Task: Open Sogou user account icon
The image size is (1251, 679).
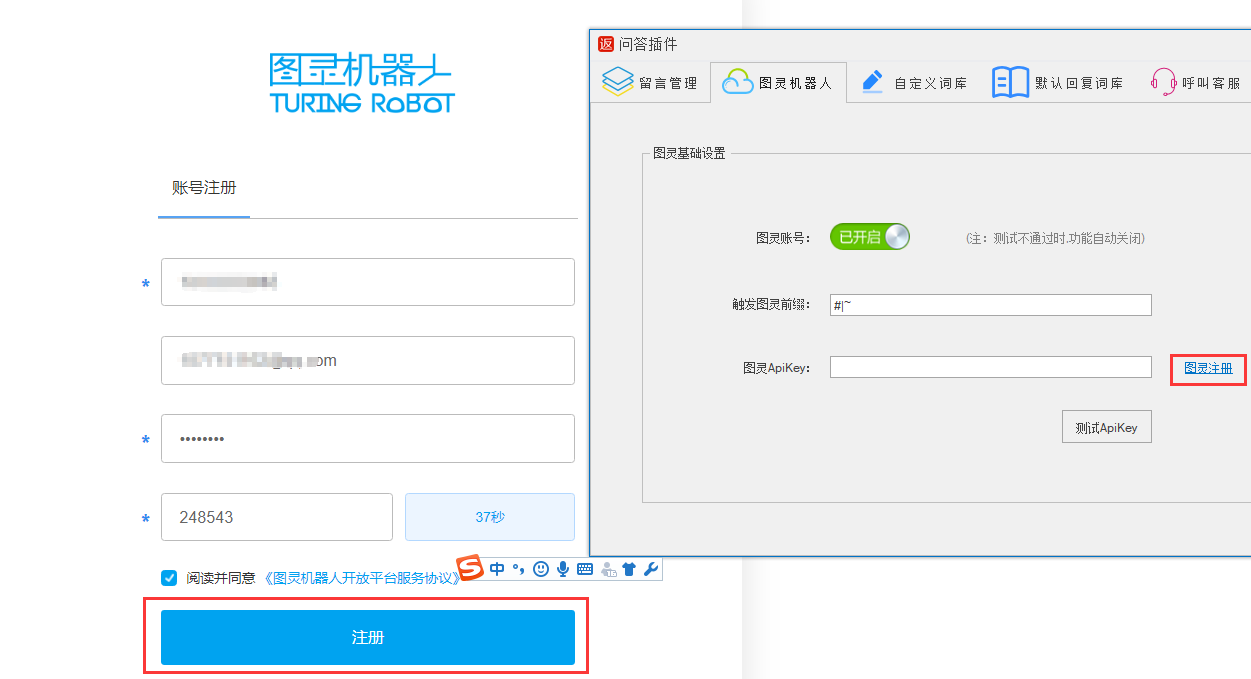Action: pyautogui.click(x=607, y=569)
